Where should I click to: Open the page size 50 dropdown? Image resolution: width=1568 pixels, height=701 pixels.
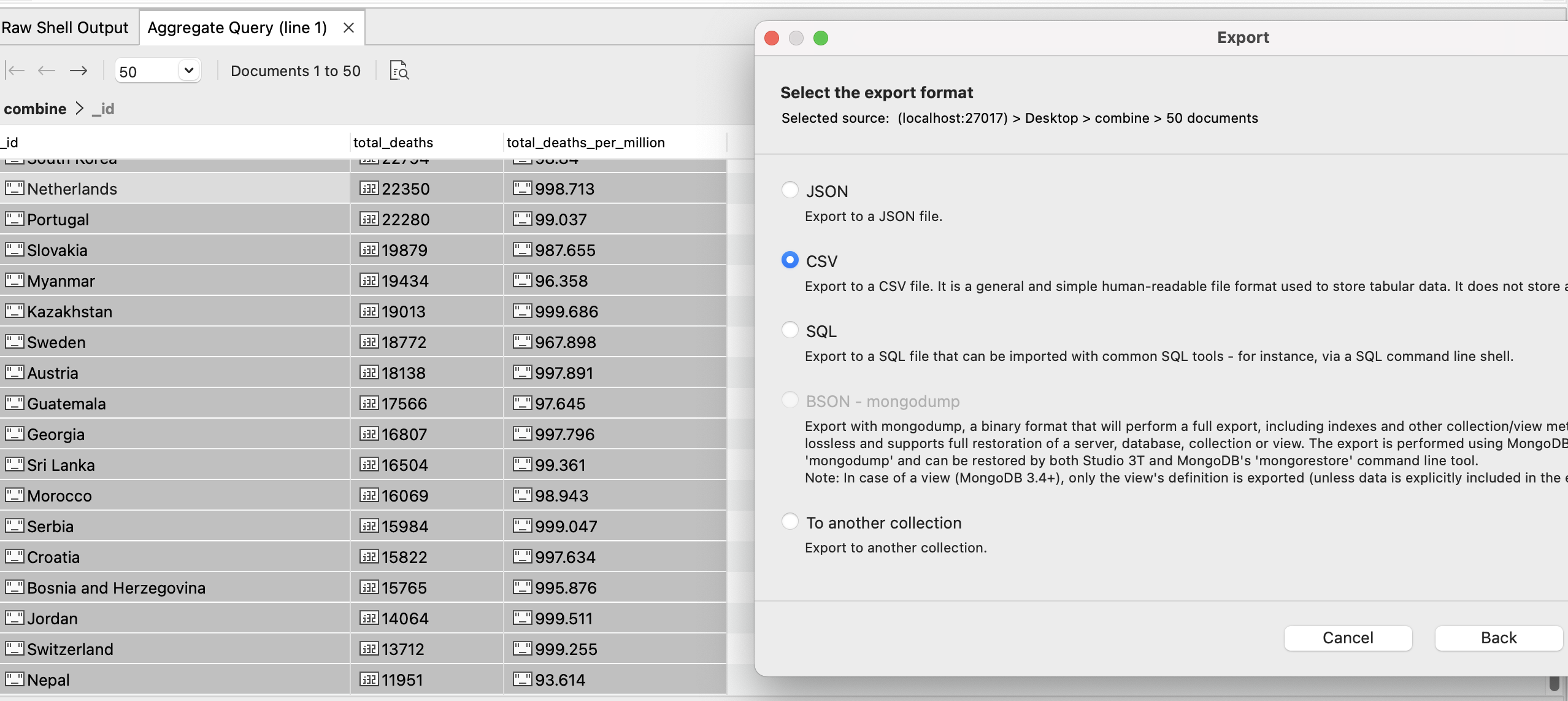pyautogui.click(x=188, y=71)
